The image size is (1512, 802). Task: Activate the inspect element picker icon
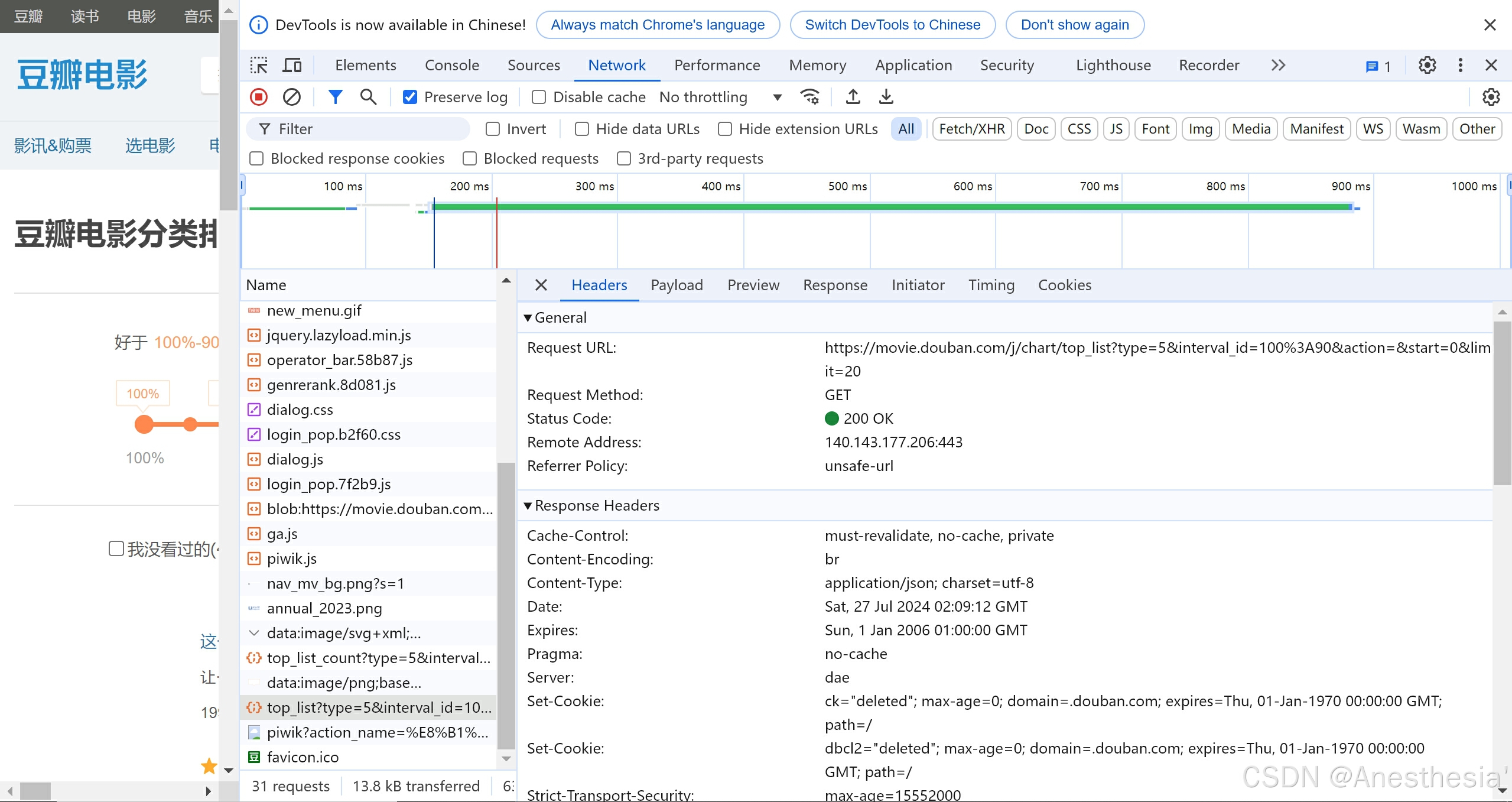[x=259, y=65]
